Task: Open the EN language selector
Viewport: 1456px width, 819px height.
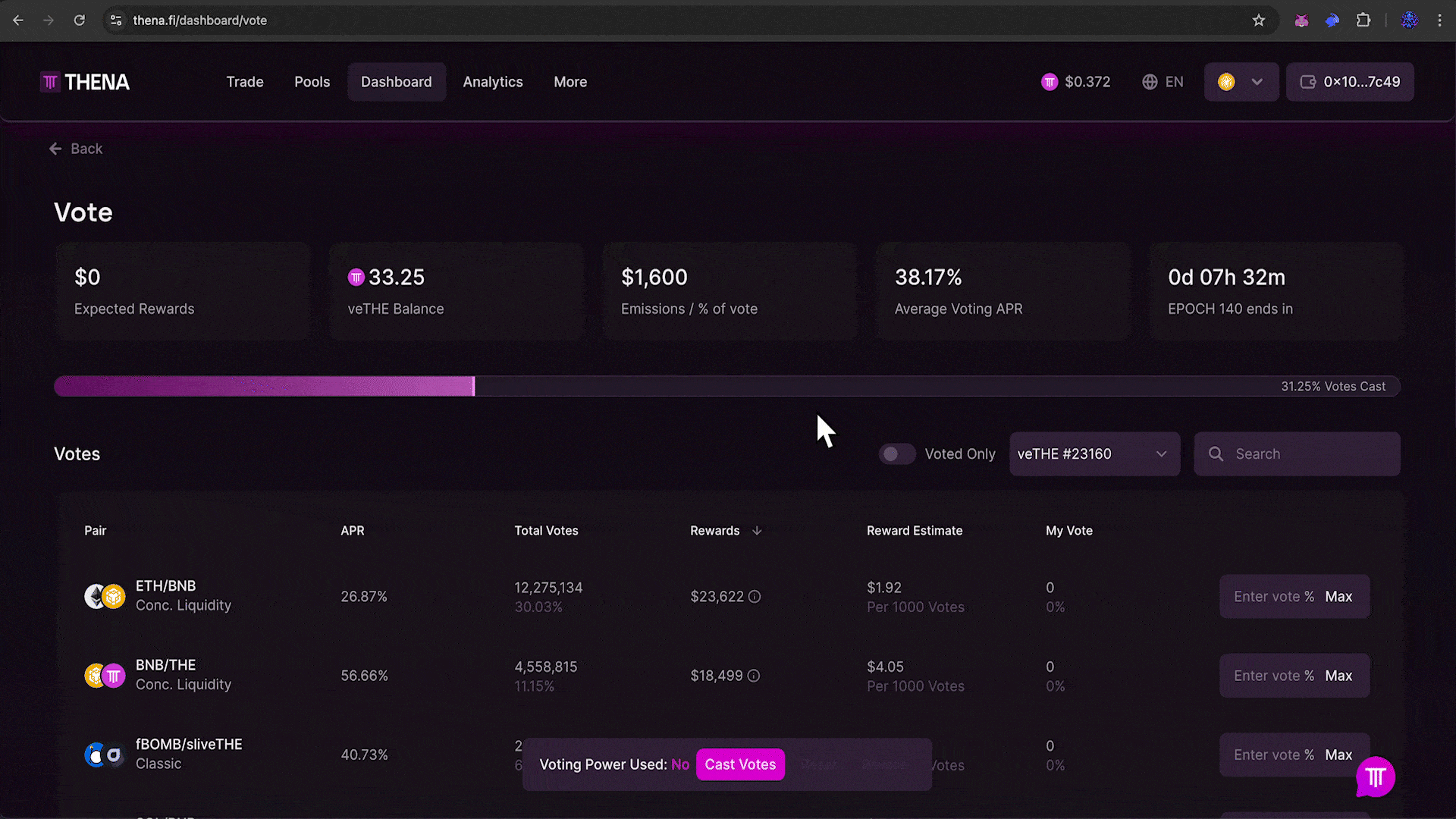Action: [1163, 82]
